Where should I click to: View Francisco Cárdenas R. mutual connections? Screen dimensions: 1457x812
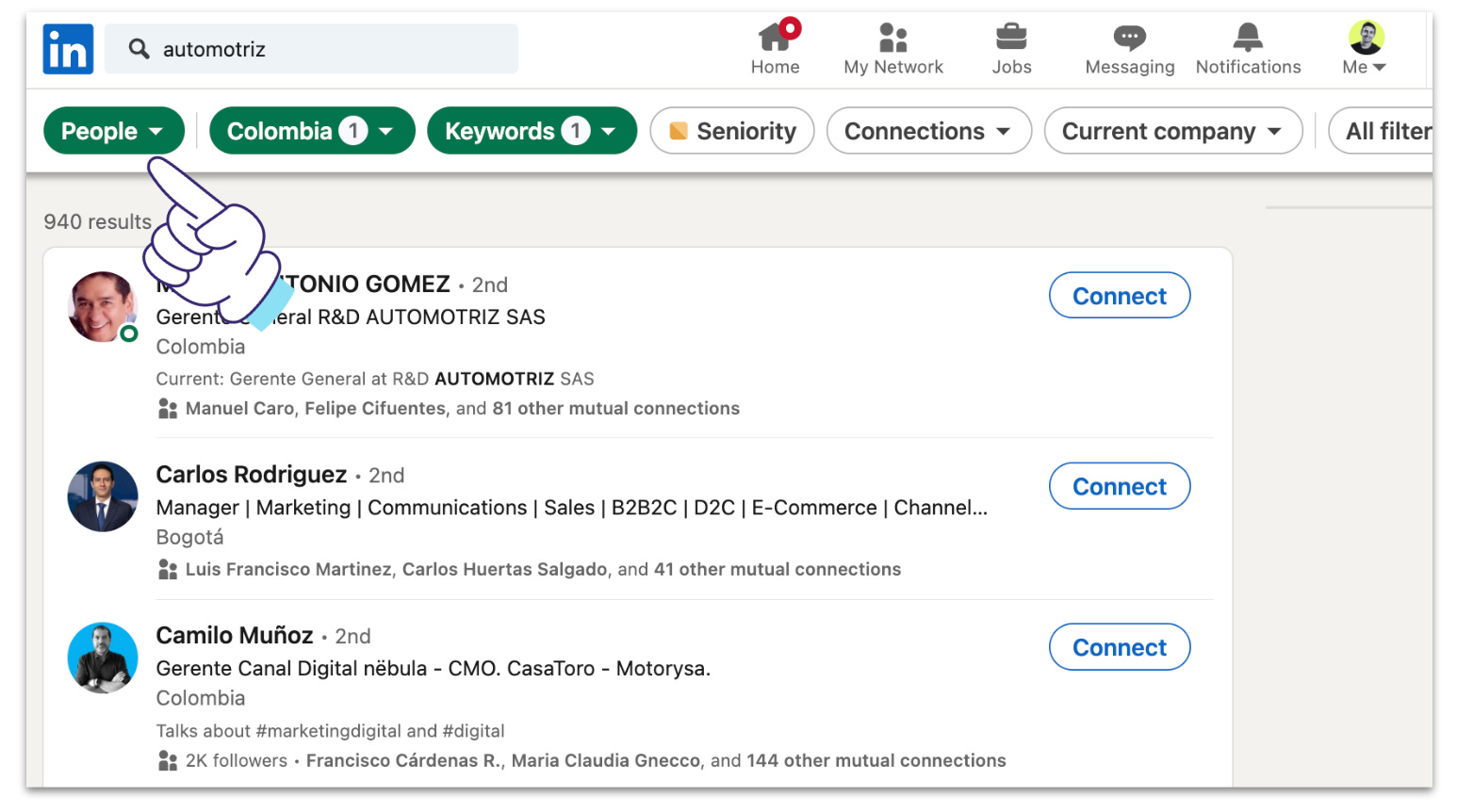[656, 760]
